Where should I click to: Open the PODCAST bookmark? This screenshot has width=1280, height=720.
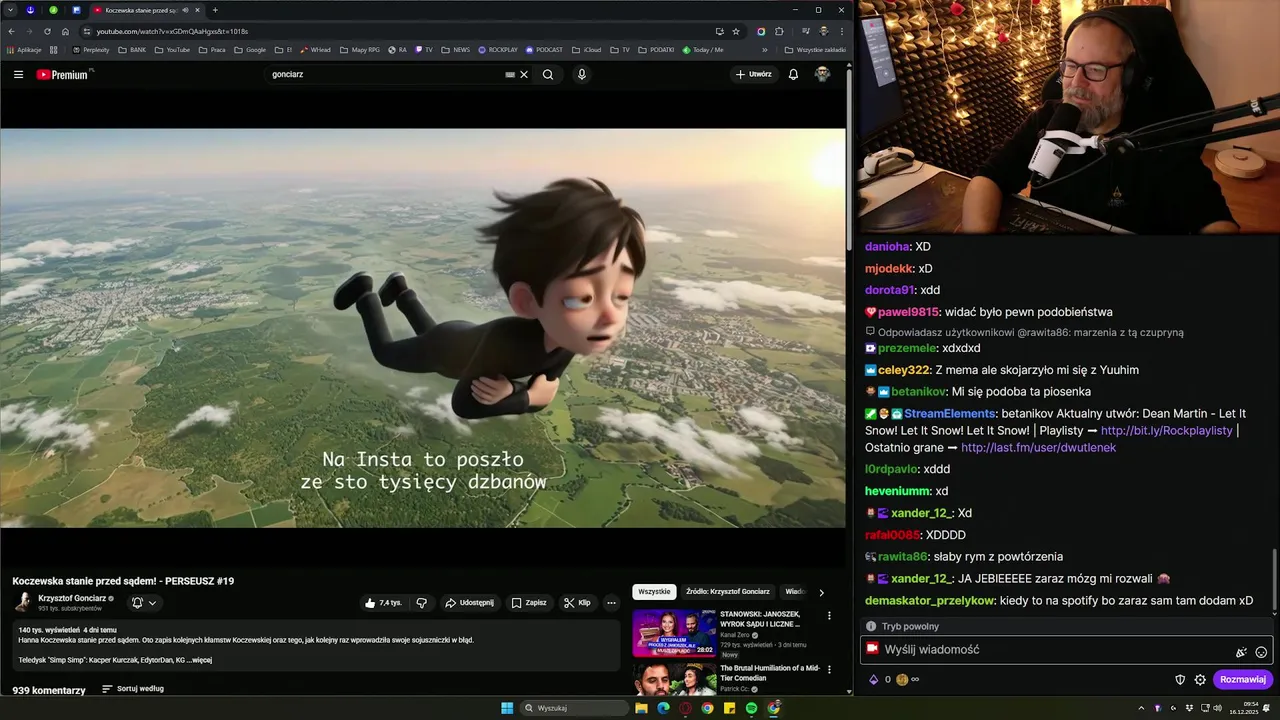coord(544,49)
